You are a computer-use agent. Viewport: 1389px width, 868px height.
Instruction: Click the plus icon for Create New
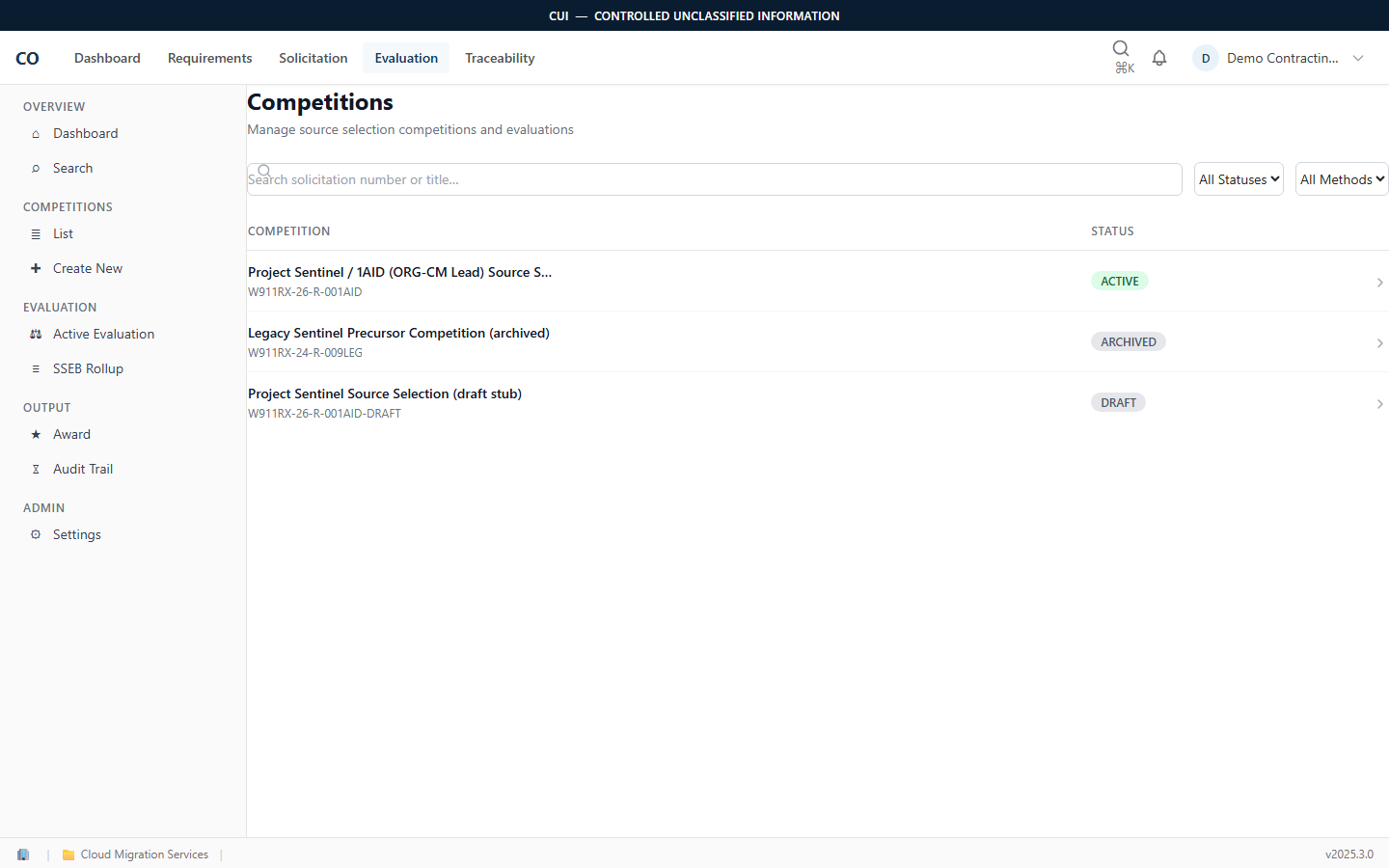36,269
